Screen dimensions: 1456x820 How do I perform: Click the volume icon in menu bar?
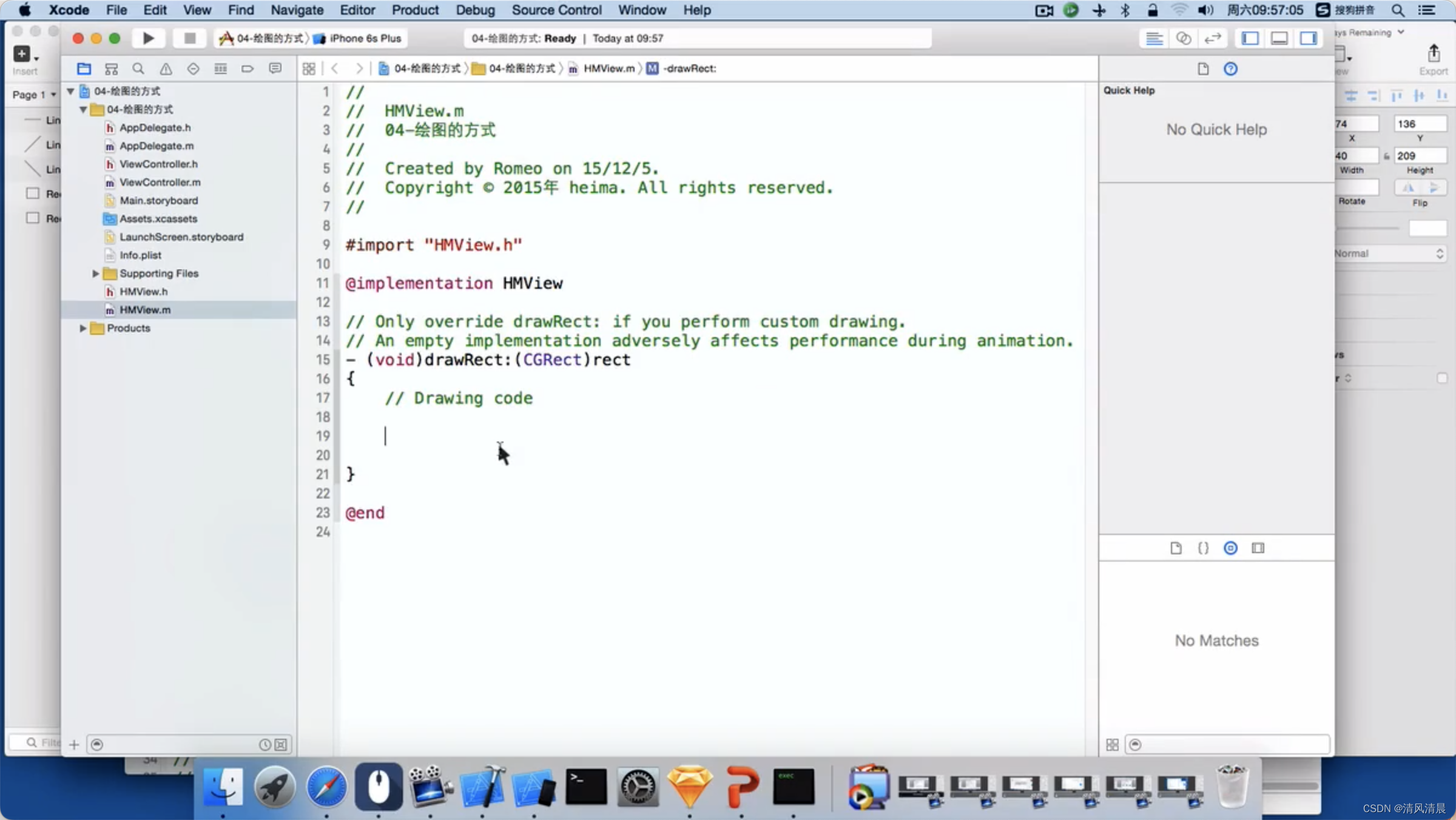coord(1205,10)
